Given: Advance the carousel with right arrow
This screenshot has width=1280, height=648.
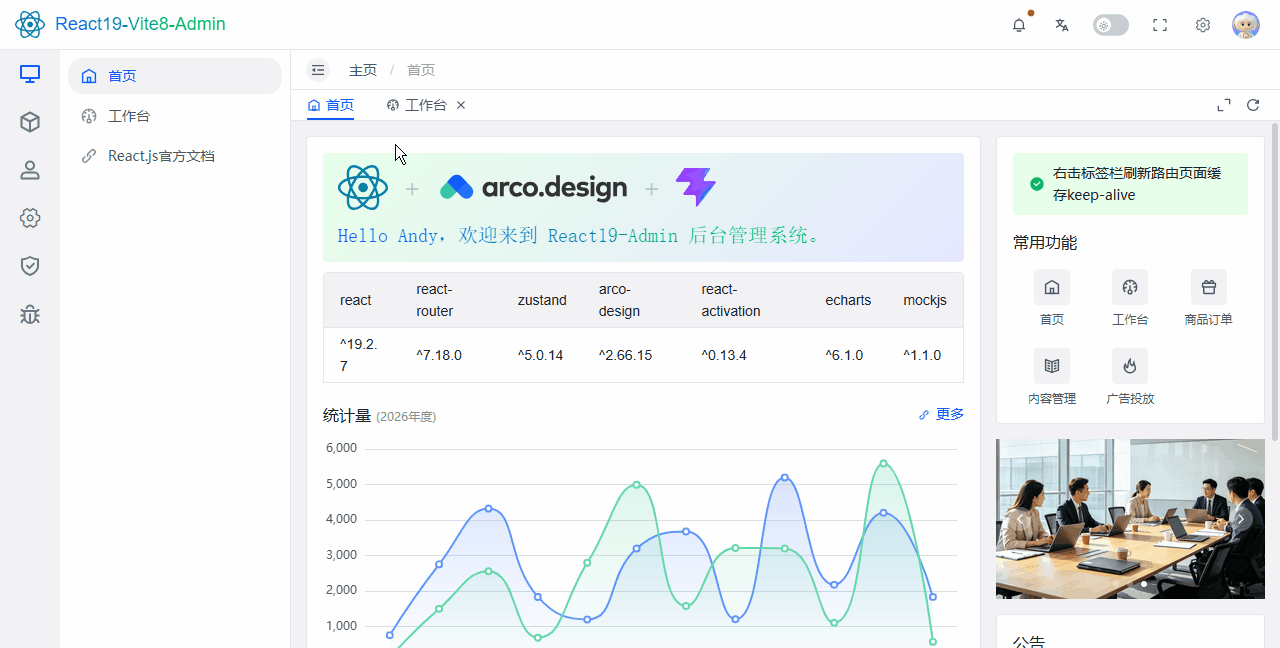Looking at the screenshot, I should pos(1241,519).
